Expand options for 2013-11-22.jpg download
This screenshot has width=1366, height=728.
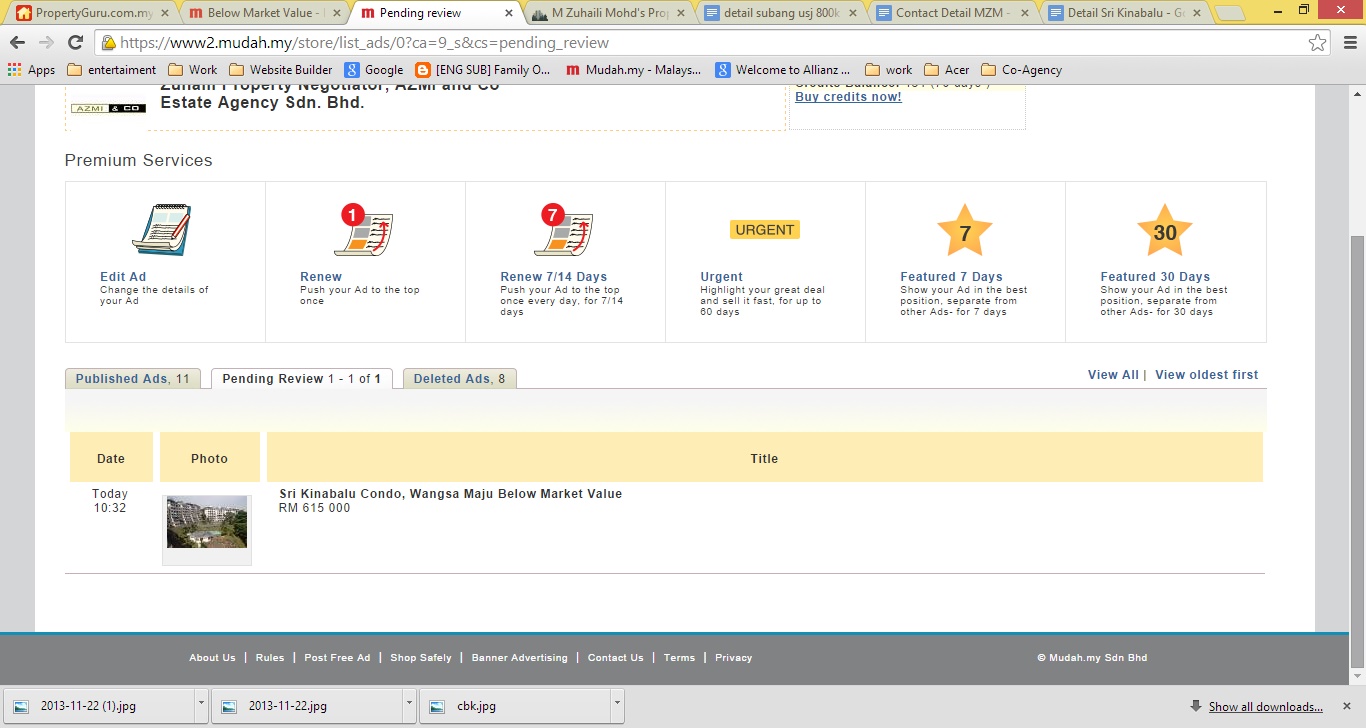[x=409, y=705]
